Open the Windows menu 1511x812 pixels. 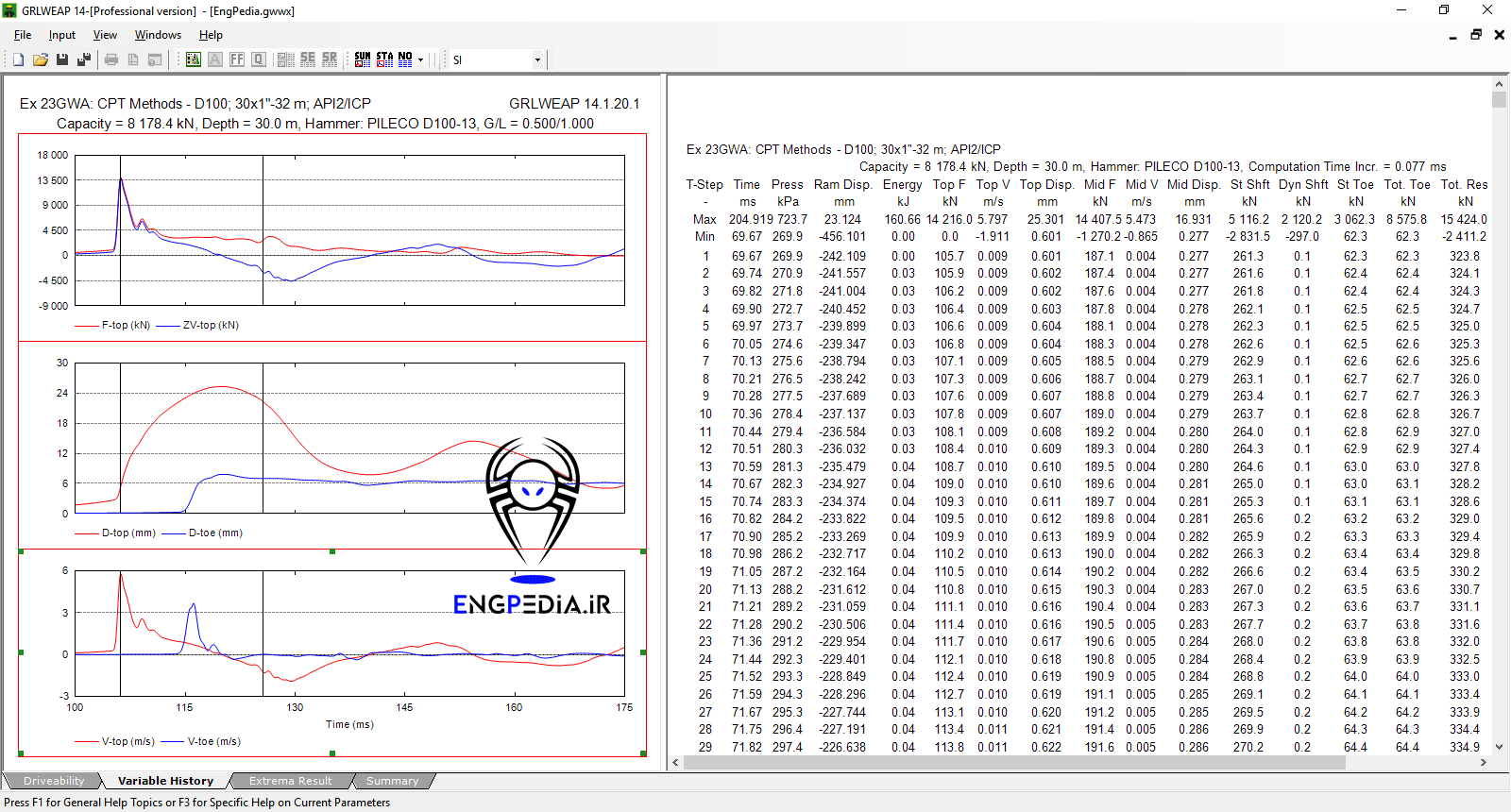click(158, 35)
